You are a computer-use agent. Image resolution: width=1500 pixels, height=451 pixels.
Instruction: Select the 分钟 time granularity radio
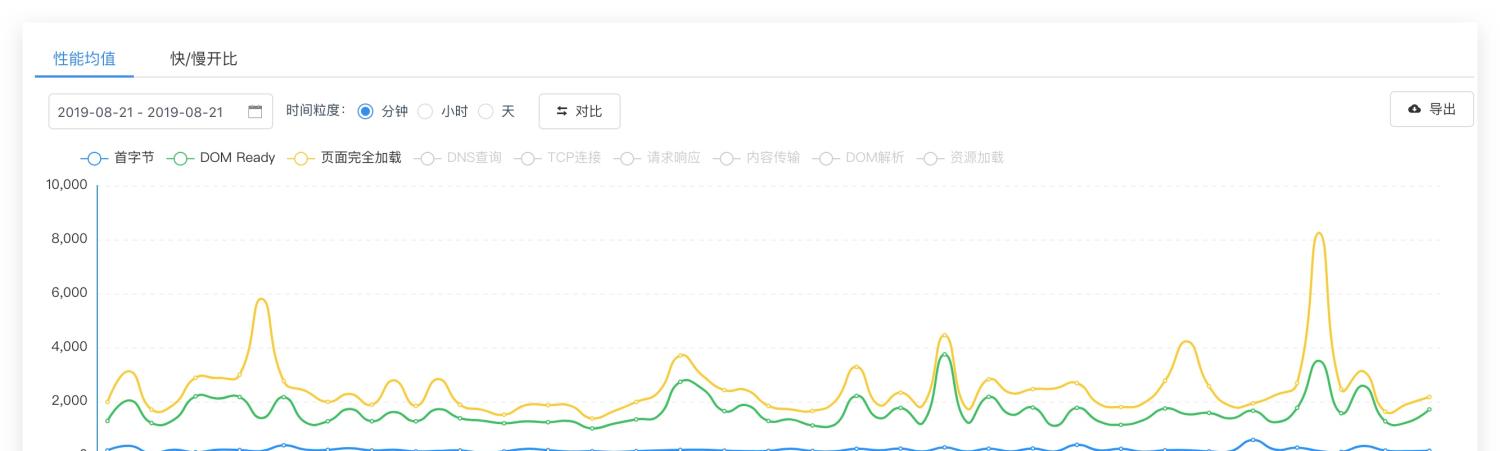(x=365, y=111)
